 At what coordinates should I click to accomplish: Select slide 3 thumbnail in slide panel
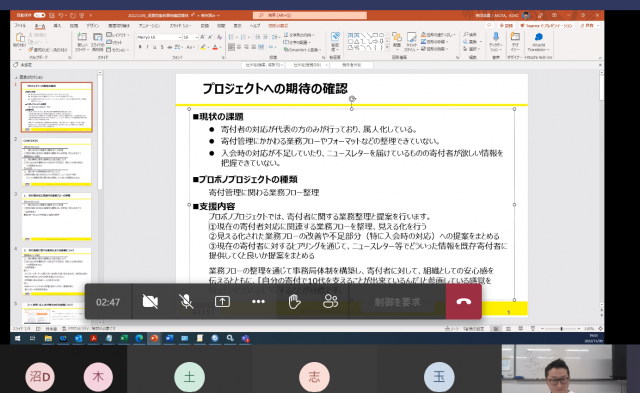click(57, 217)
